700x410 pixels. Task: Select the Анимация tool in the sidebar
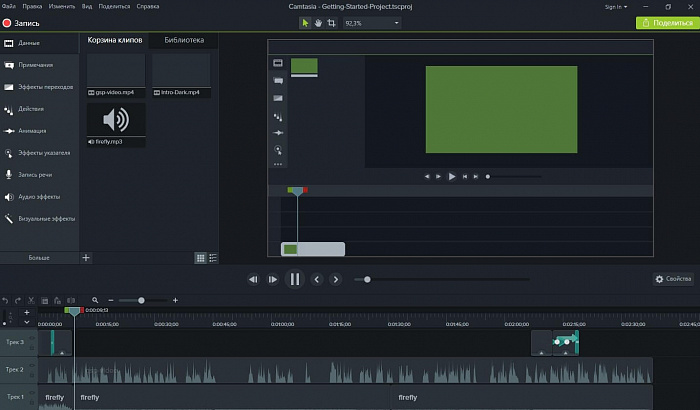click(x=31, y=131)
